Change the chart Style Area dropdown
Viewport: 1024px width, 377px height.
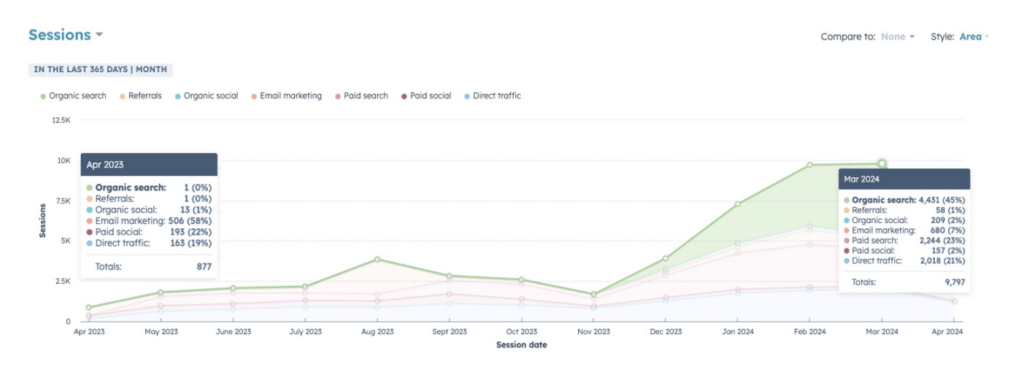[x=974, y=37]
